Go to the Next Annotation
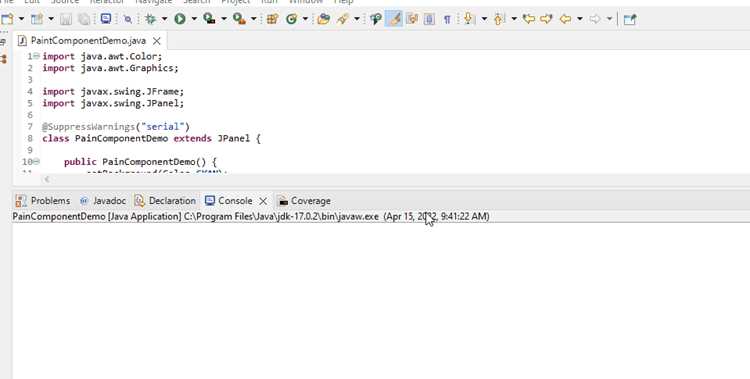 click(468, 19)
